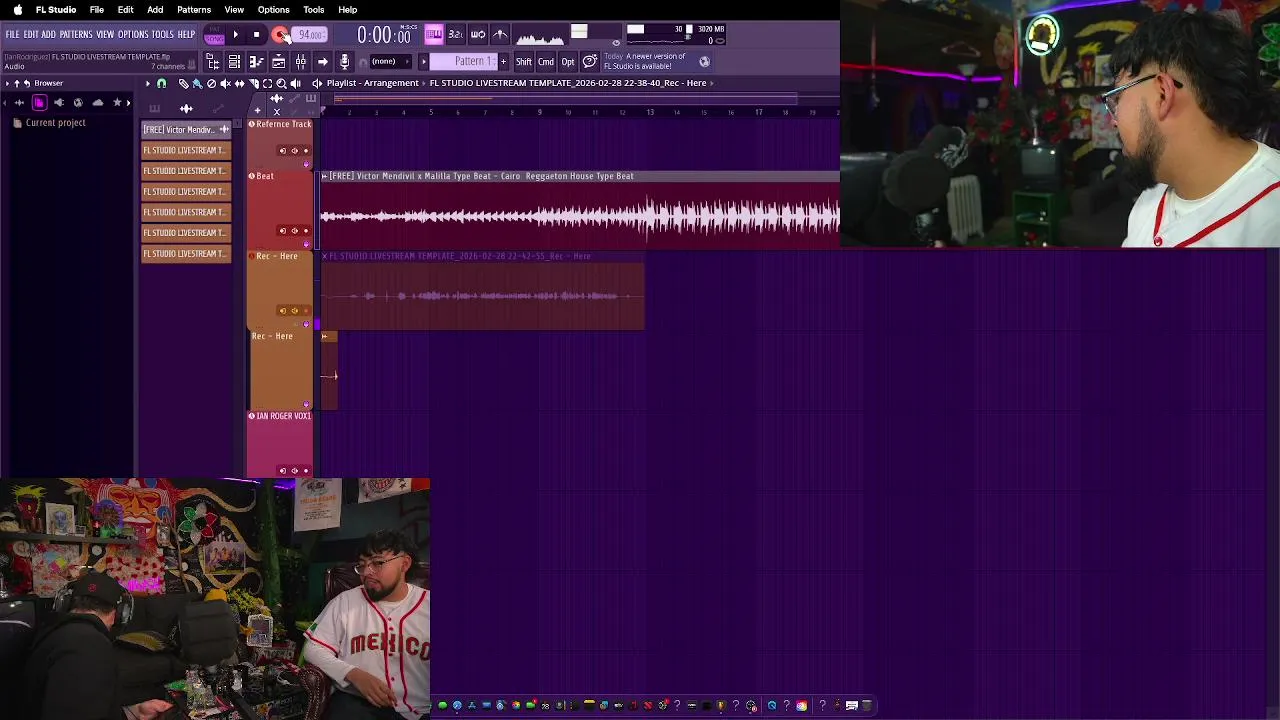The height and width of the screenshot is (720, 1280).
Task: Expand arrow after the Rec - Here breadcrumb
Action: point(711,83)
